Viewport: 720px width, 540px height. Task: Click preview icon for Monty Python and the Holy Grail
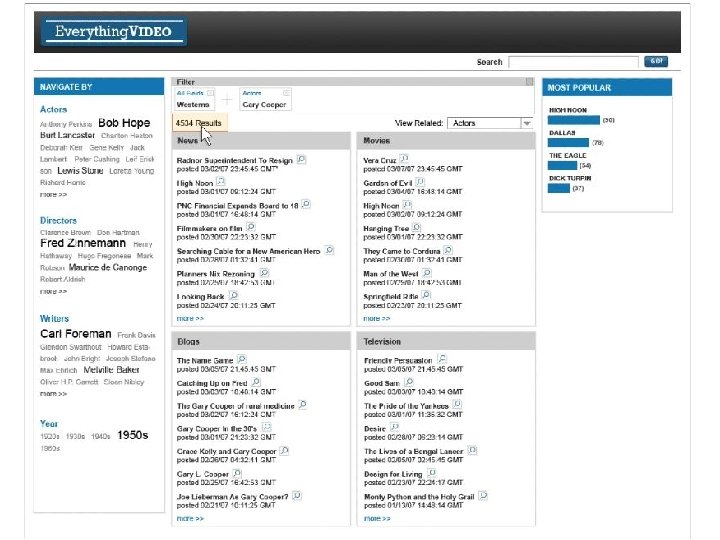click(x=483, y=496)
